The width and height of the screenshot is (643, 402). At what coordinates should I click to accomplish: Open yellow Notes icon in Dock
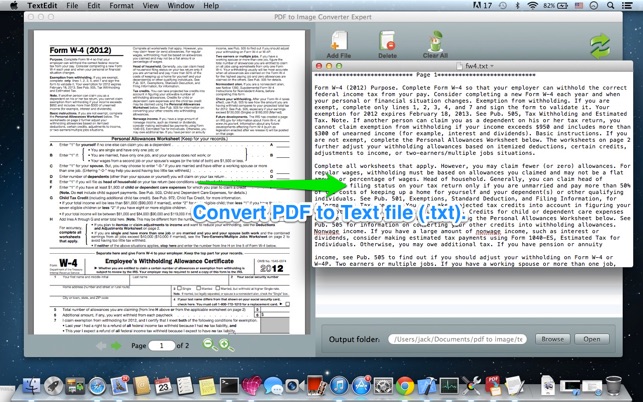pyautogui.click(x=207, y=386)
